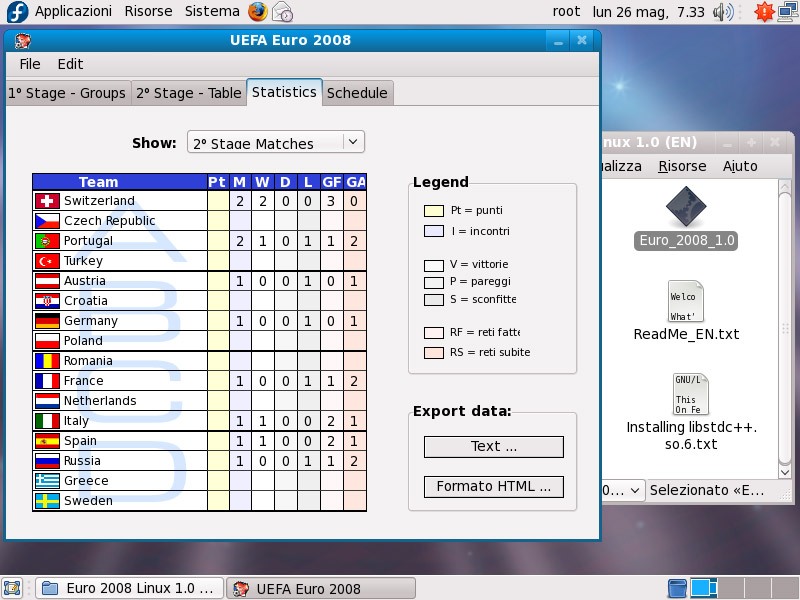Click the Portugal flag icon
The image size is (800, 600).
coord(47,241)
